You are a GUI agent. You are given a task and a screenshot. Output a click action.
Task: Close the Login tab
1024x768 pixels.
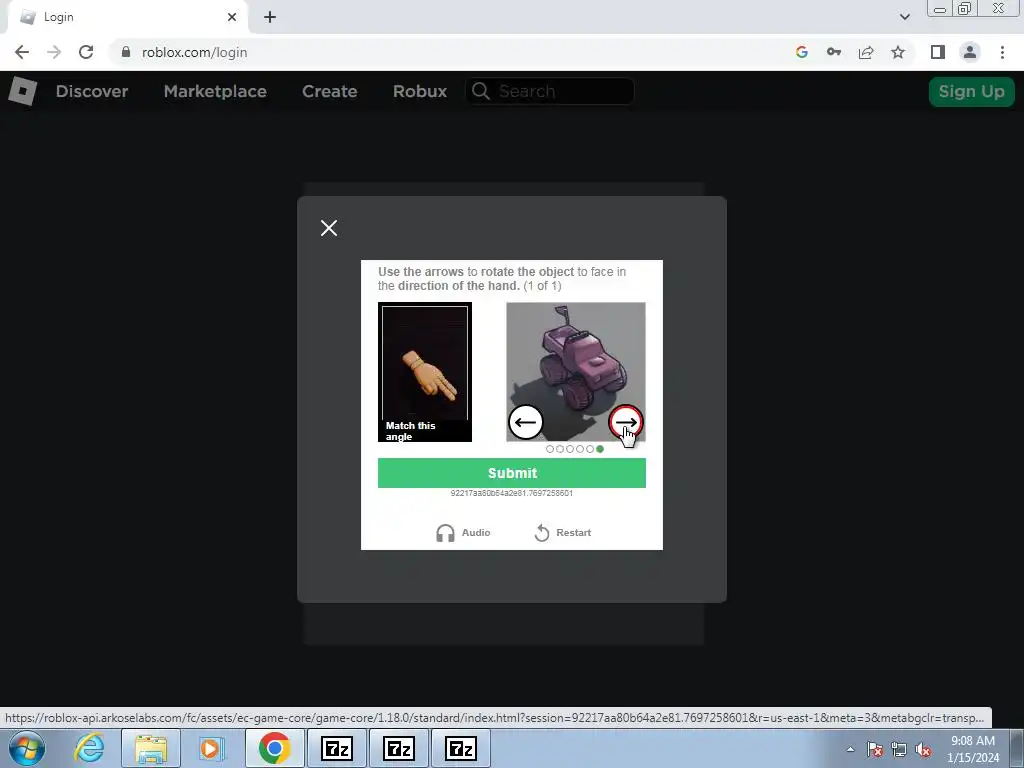[232, 17]
